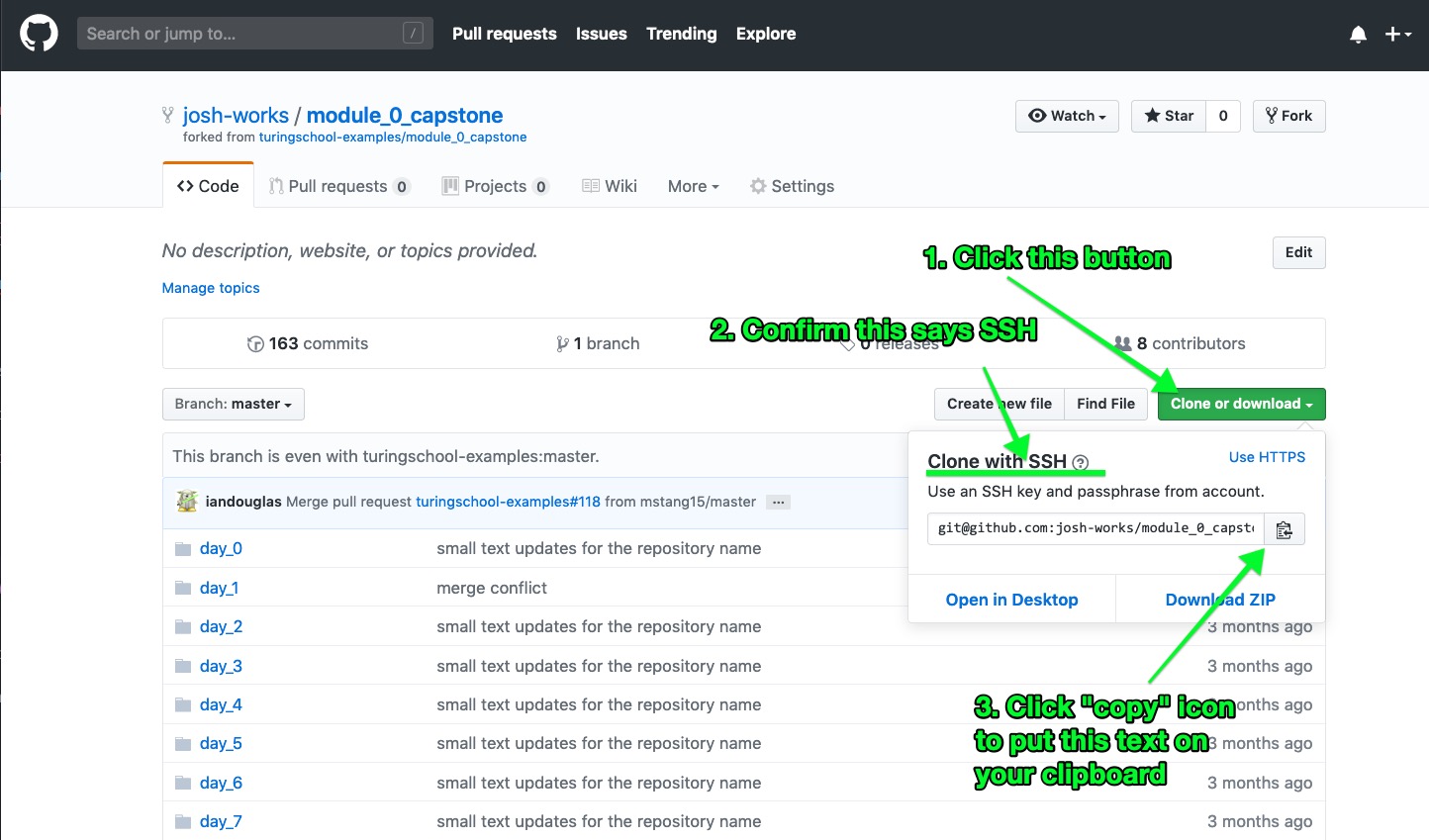This screenshot has width=1429, height=840.
Task: Click the folder icon for day_7
Action: pos(183,822)
